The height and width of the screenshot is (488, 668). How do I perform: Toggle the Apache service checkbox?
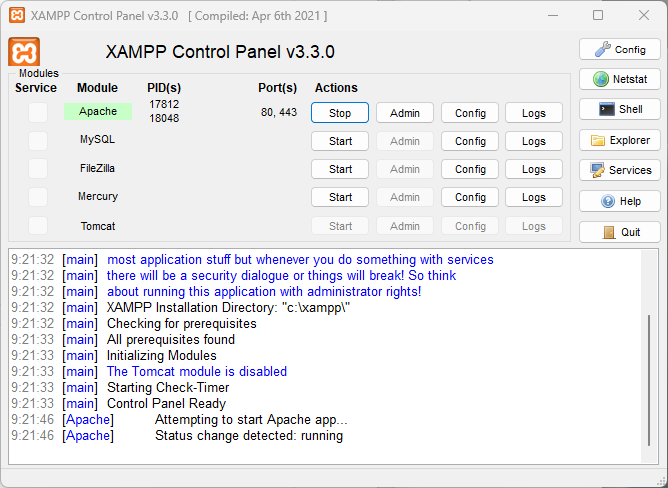(37, 113)
